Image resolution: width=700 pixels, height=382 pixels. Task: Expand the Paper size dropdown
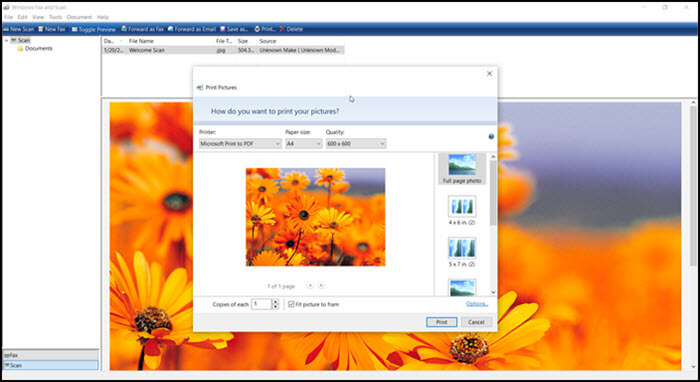[x=304, y=144]
